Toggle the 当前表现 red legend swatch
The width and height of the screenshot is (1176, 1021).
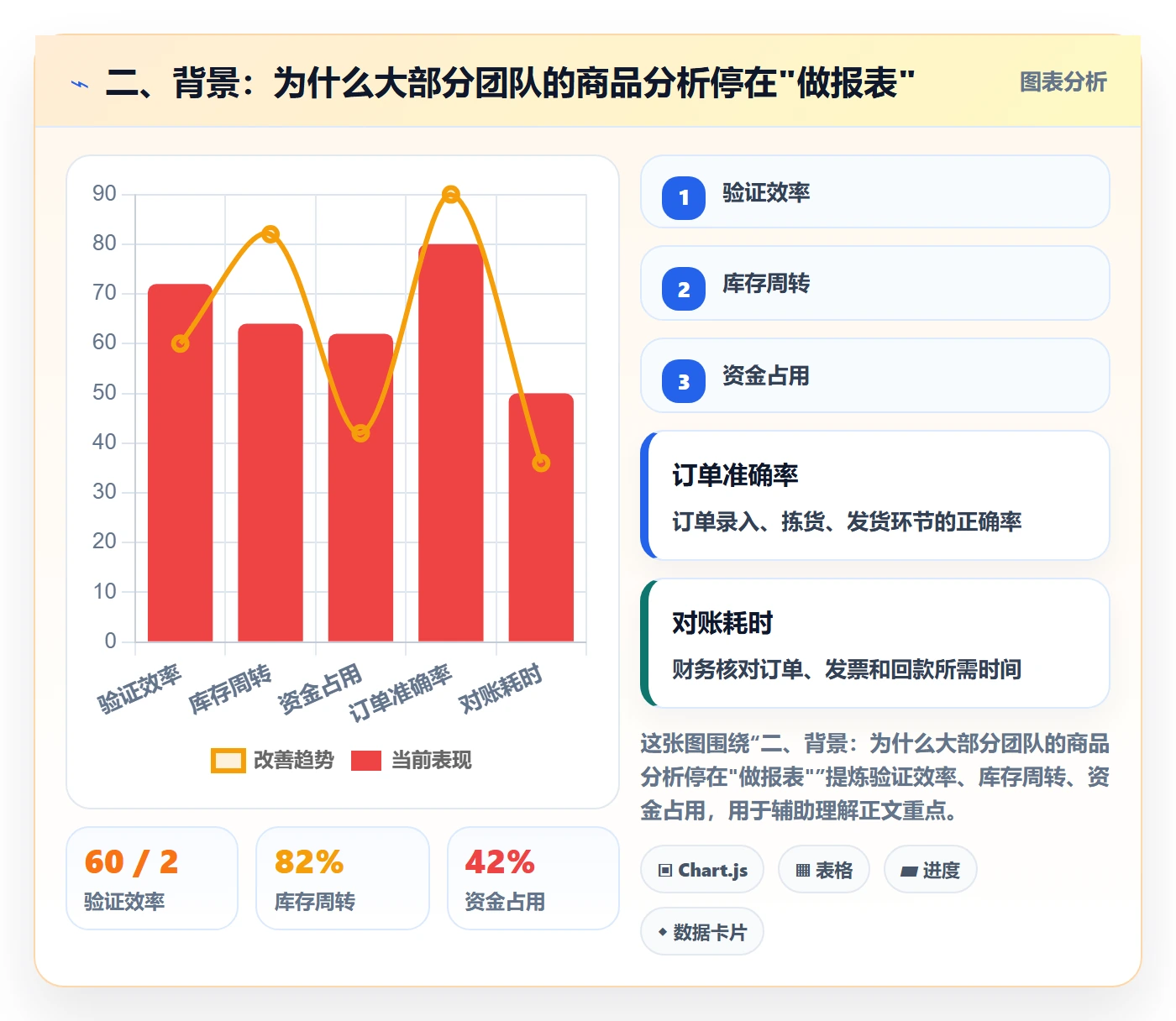point(366,761)
